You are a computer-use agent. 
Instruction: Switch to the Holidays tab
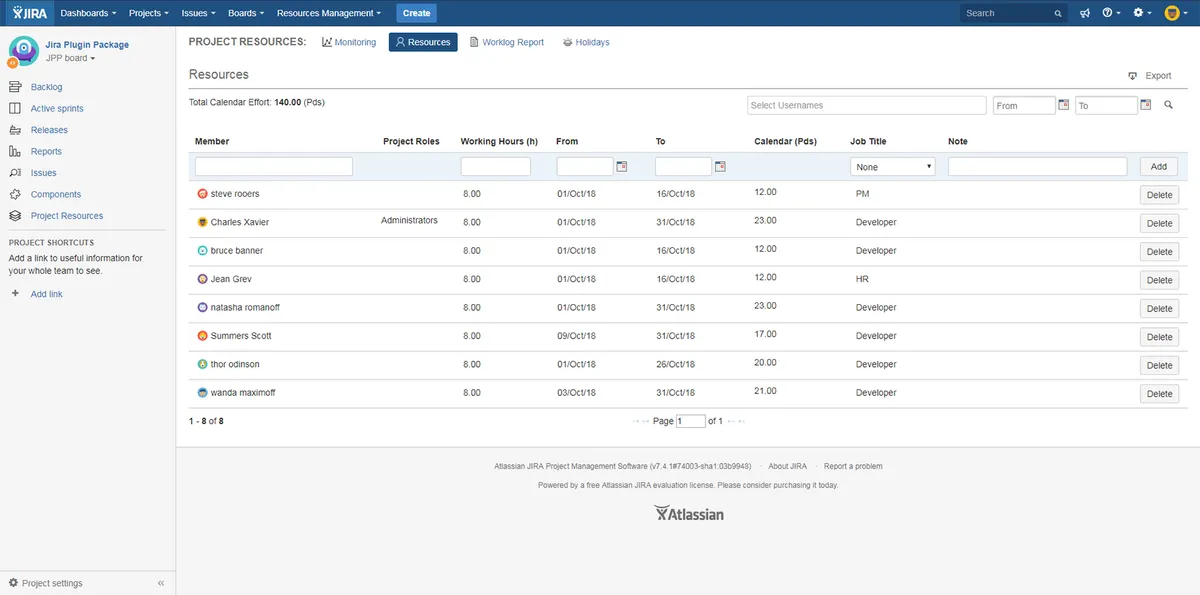click(586, 42)
